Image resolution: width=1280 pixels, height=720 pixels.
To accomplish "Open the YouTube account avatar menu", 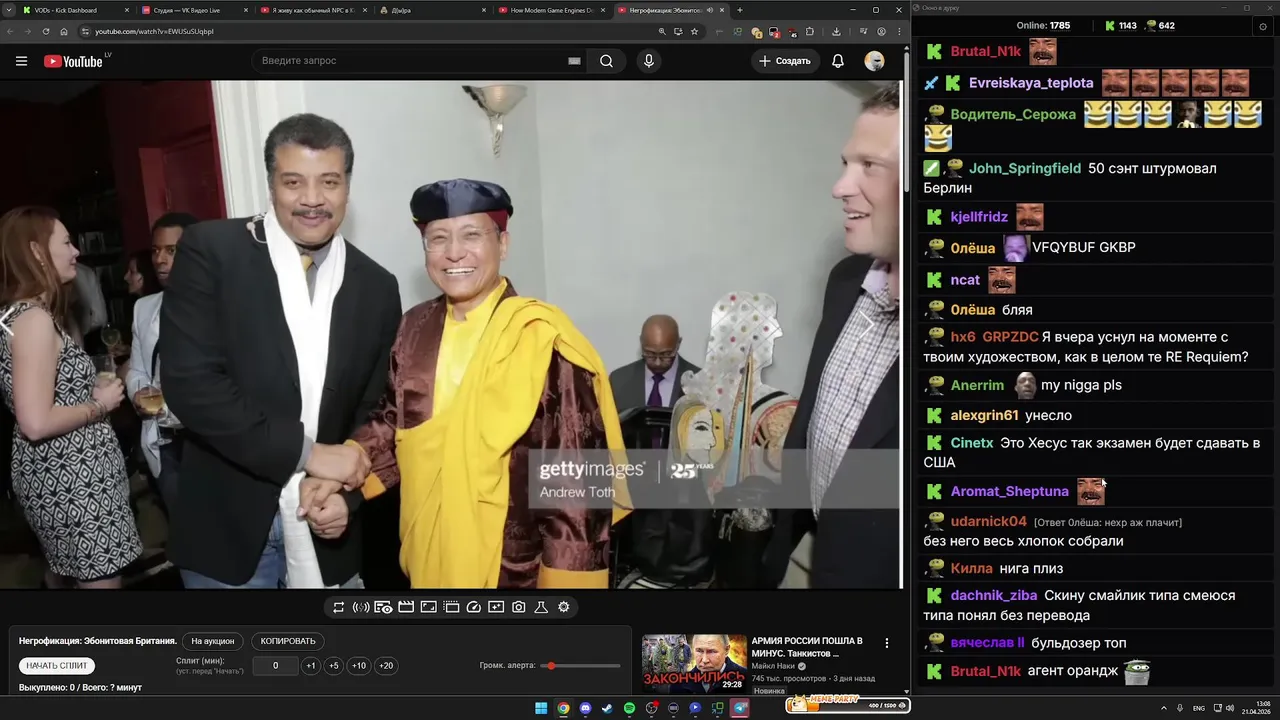I will click(874, 61).
